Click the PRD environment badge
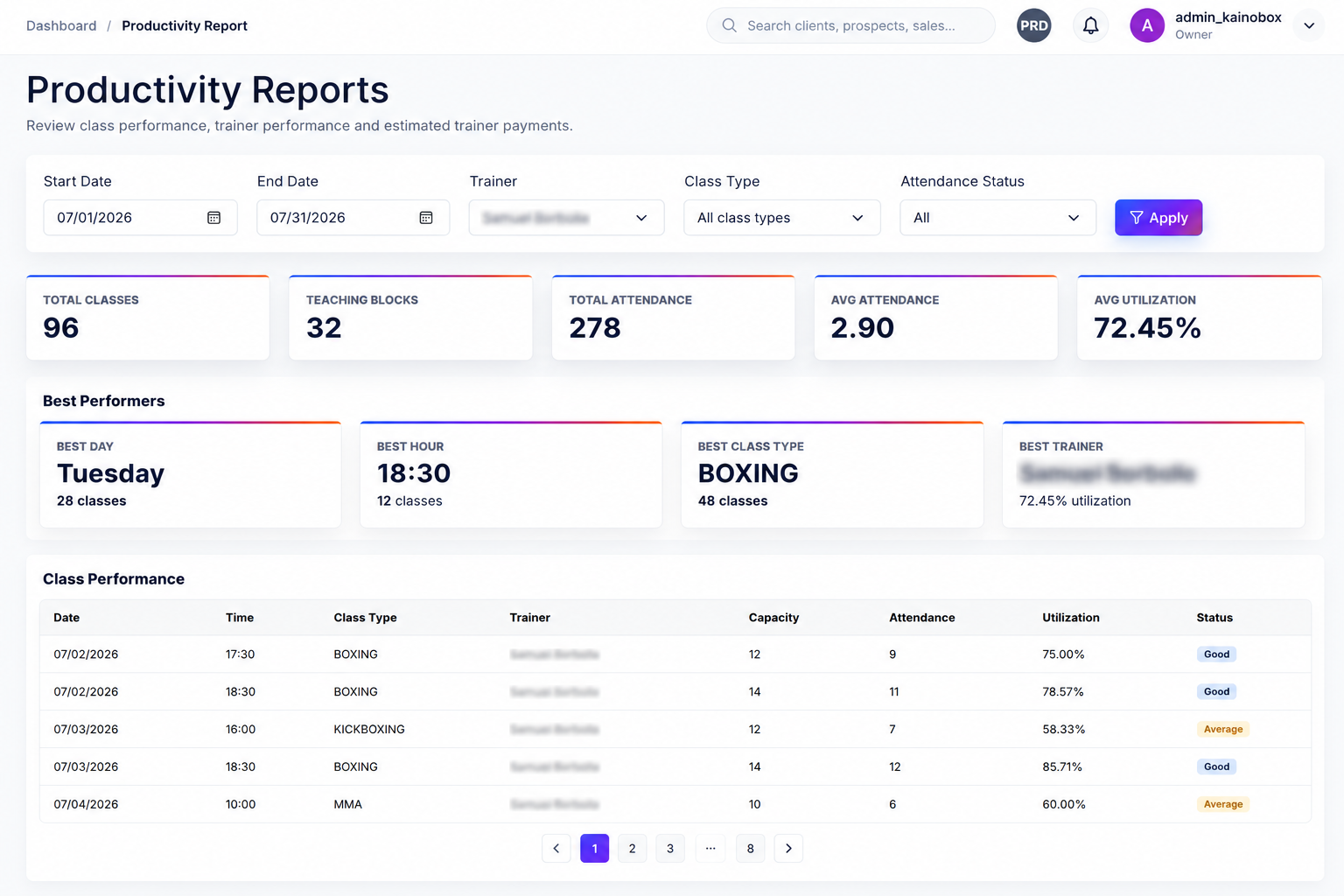Screen dimensions: 1344x896 pos(1034,25)
